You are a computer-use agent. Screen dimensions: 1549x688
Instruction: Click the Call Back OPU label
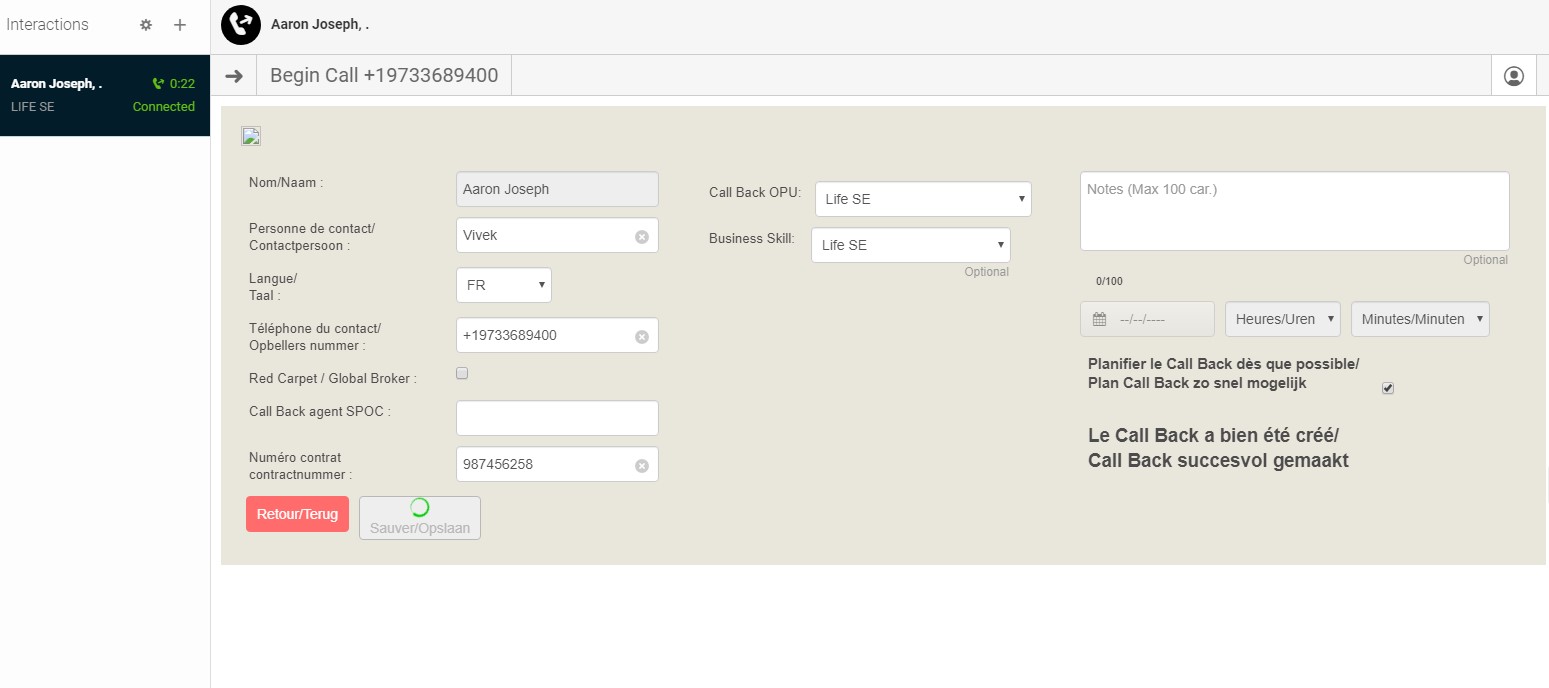755,192
